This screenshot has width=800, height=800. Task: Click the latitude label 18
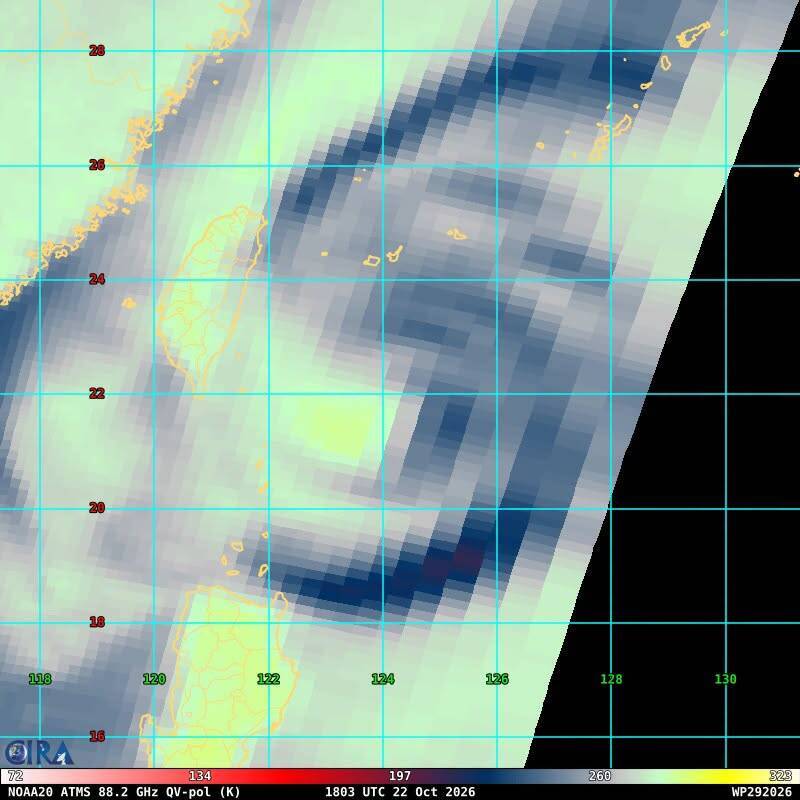97,622
